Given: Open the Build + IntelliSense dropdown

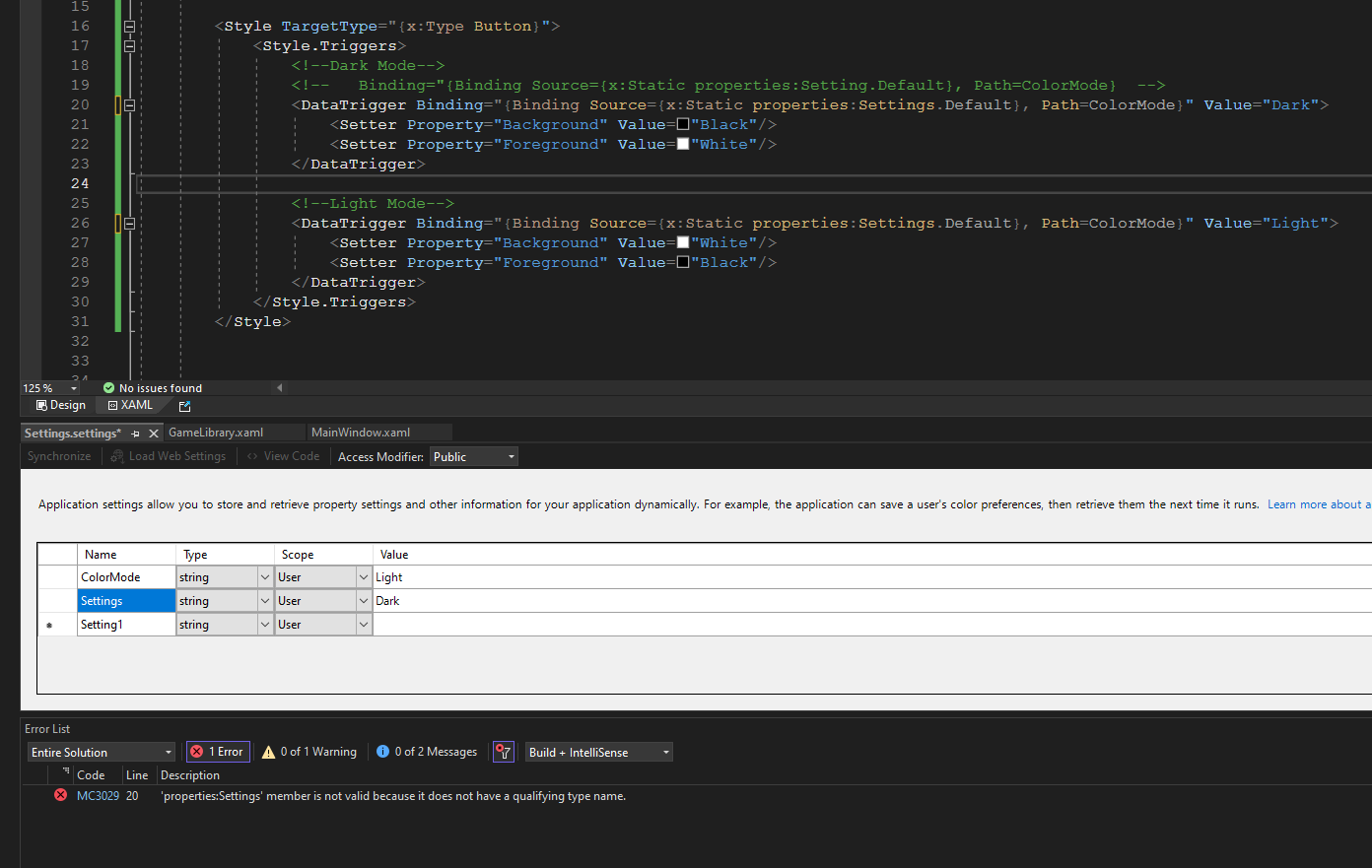Looking at the screenshot, I should (599, 753).
